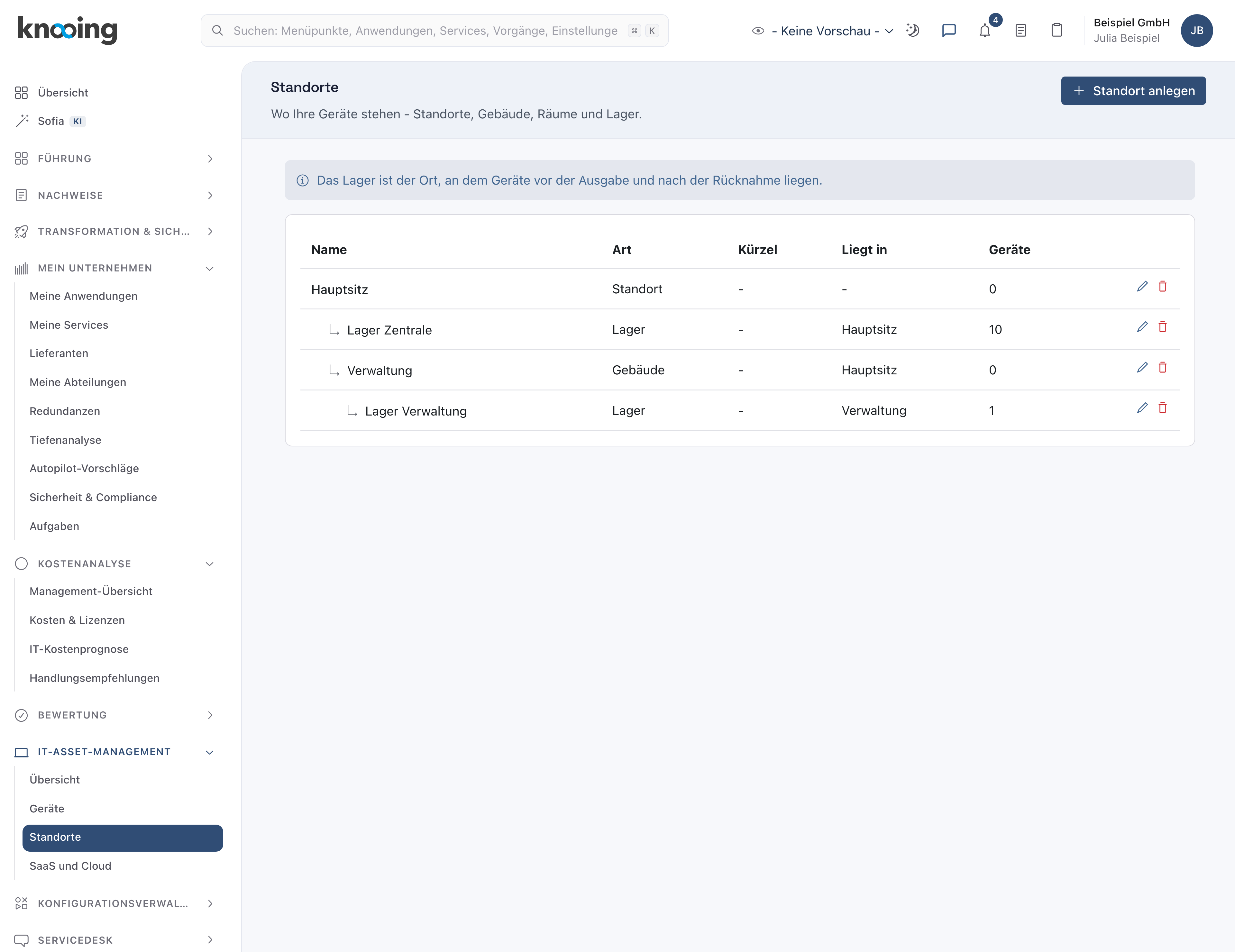Edit the Hauptsitz row with pencil icon
This screenshot has height=952, width=1235.
click(1142, 287)
